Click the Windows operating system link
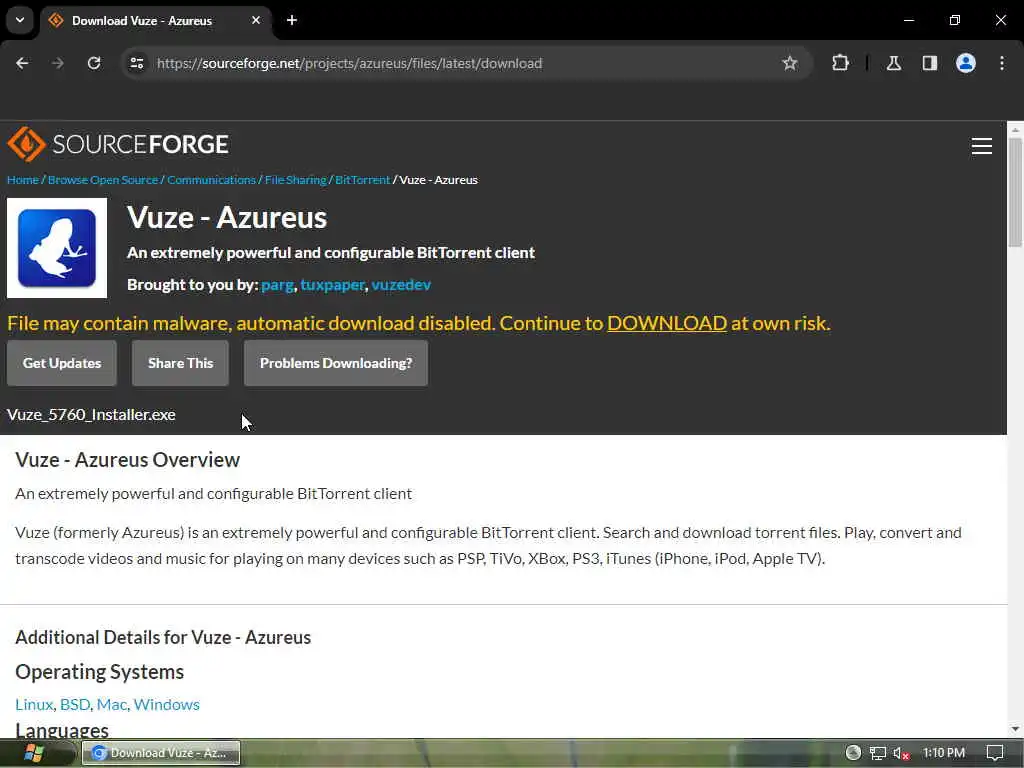 click(x=167, y=705)
